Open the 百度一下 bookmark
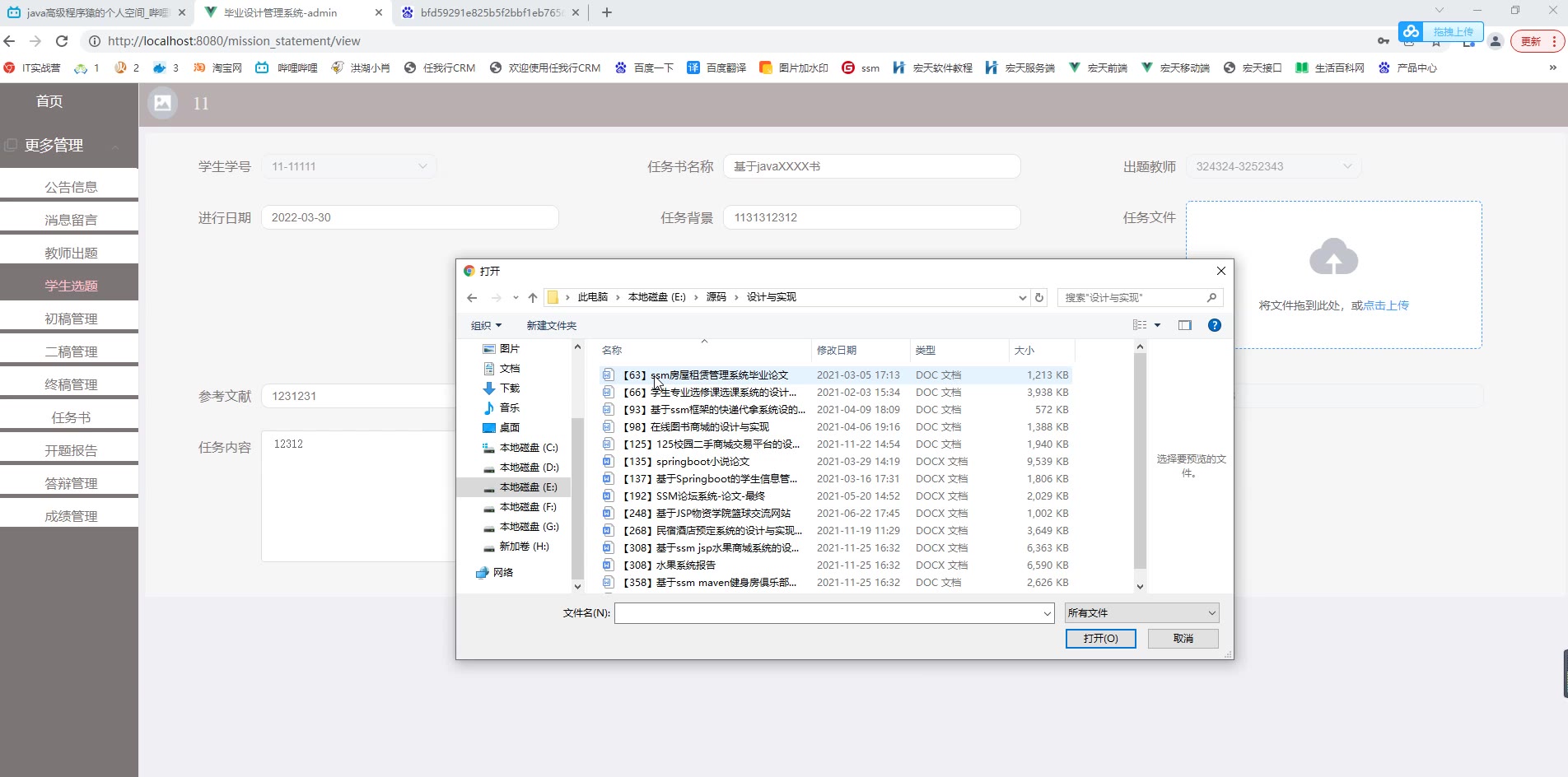 pyautogui.click(x=644, y=68)
